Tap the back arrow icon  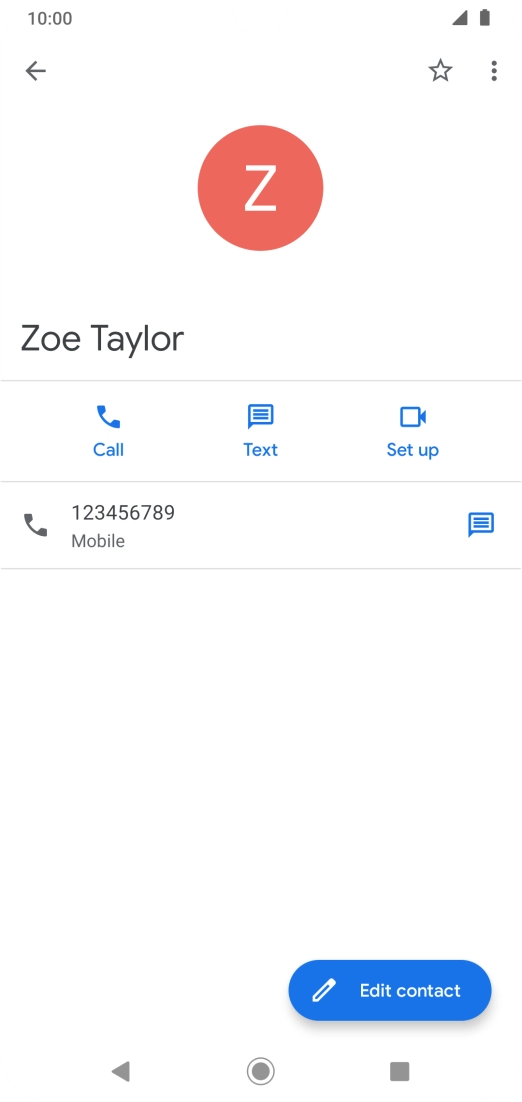point(35,70)
